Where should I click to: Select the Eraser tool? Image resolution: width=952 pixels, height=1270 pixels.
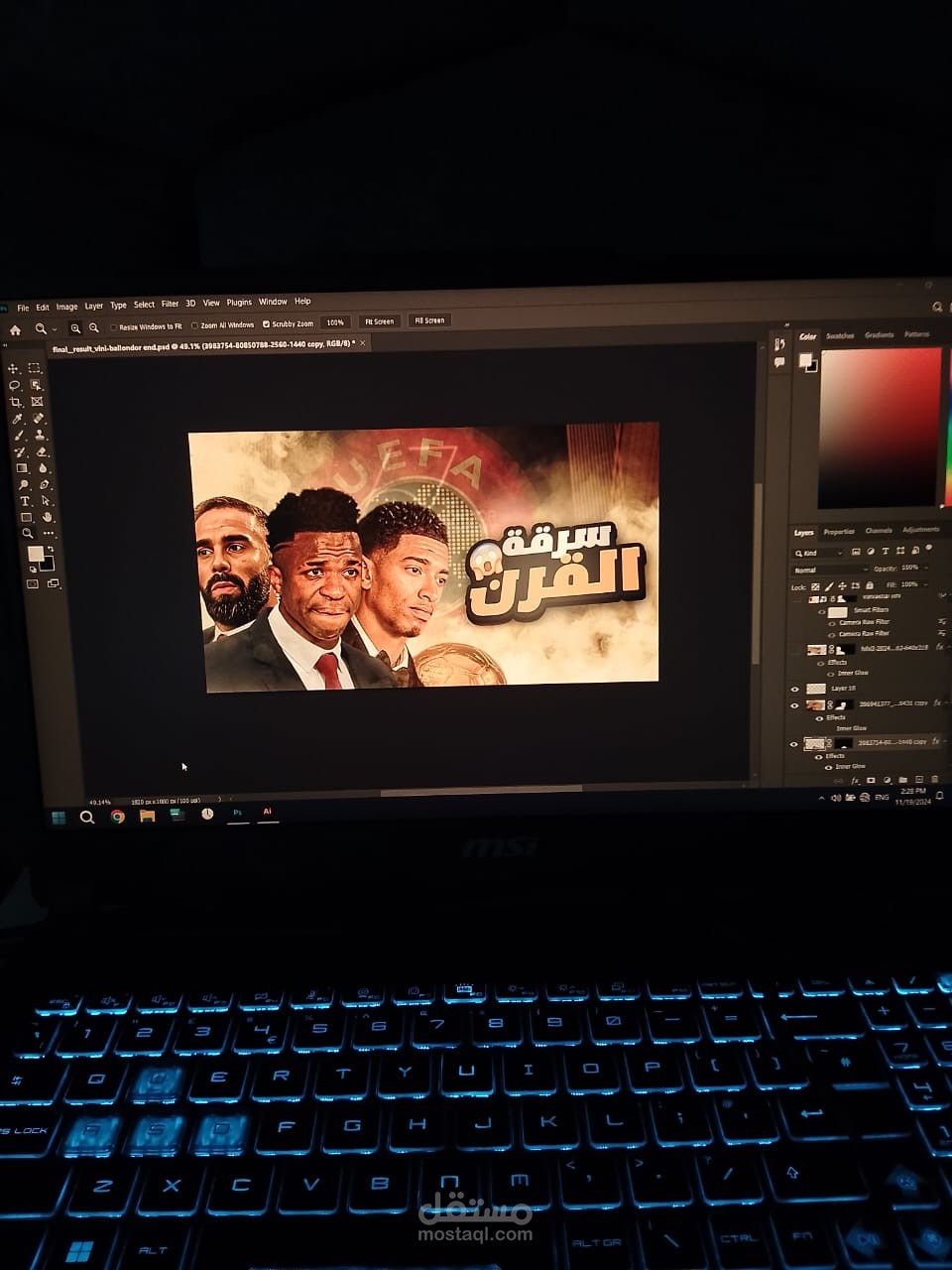(x=42, y=451)
